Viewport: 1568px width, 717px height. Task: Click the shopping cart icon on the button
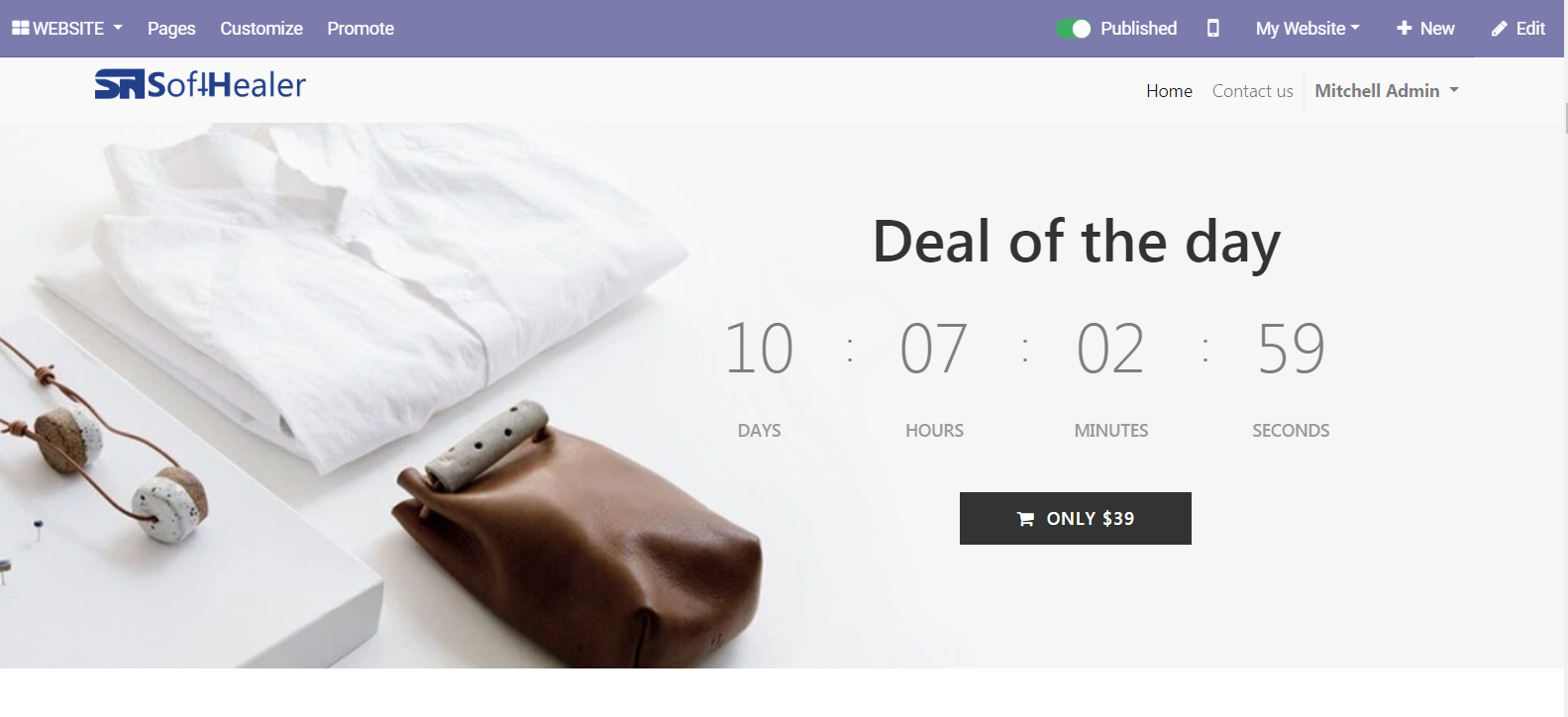1025,519
